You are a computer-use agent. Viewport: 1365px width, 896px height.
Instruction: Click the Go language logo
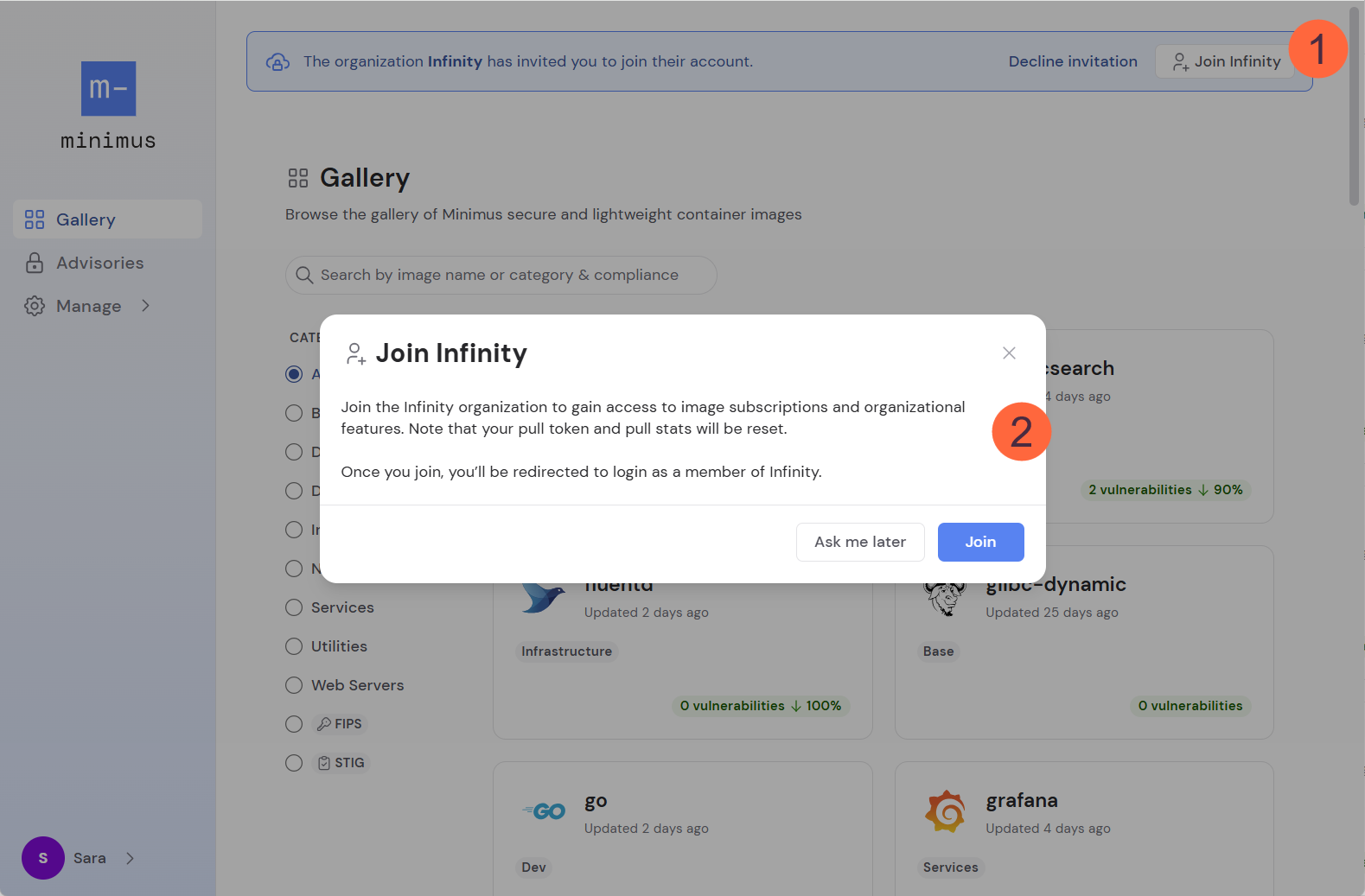[544, 811]
